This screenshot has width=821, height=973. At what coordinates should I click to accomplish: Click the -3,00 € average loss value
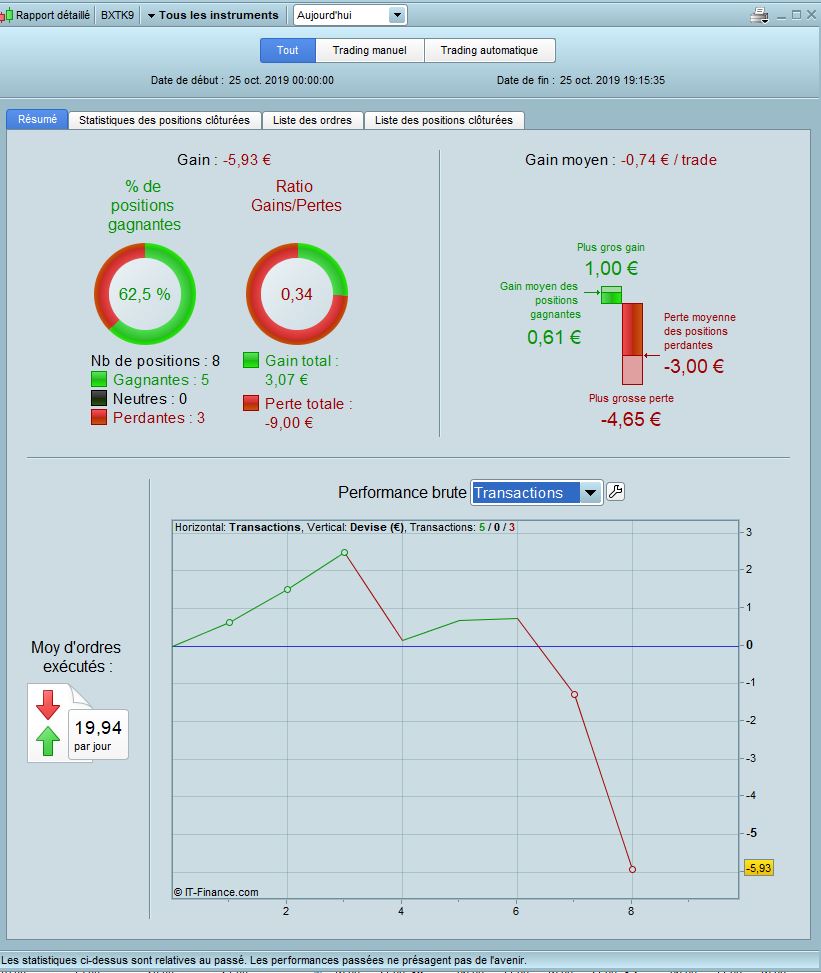pos(694,366)
